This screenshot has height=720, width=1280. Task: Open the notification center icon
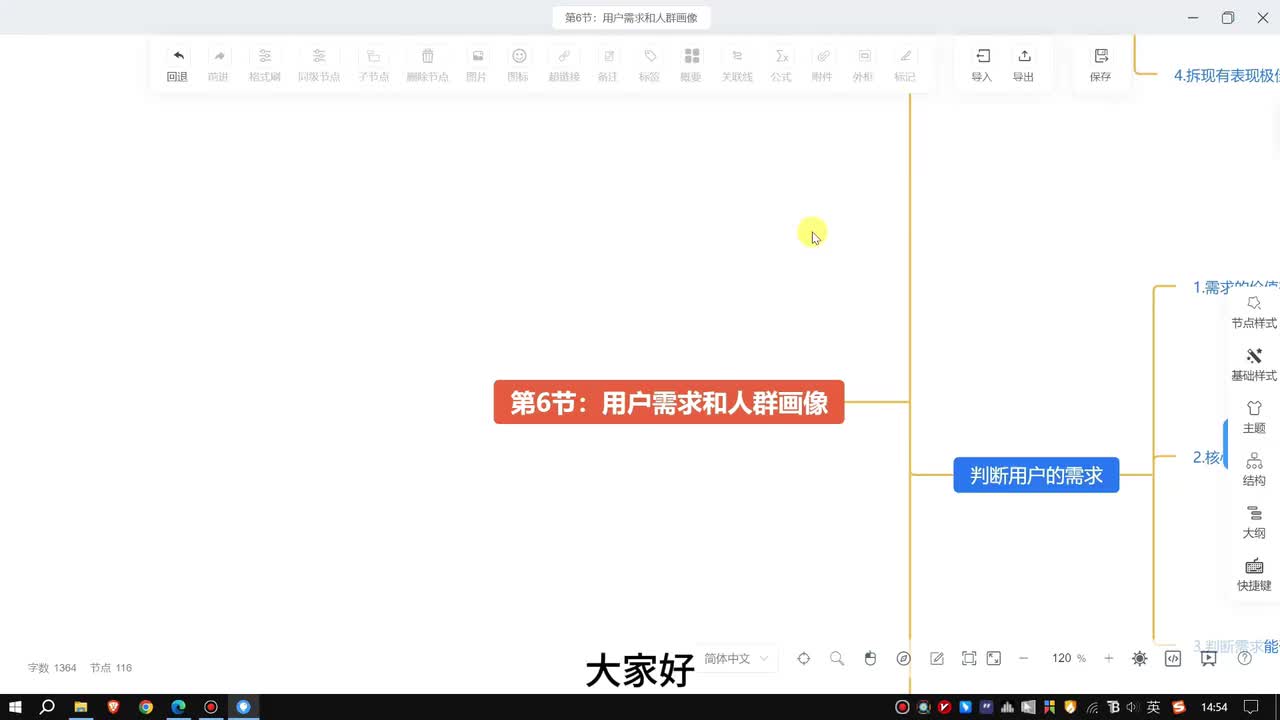[x=1252, y=707]
